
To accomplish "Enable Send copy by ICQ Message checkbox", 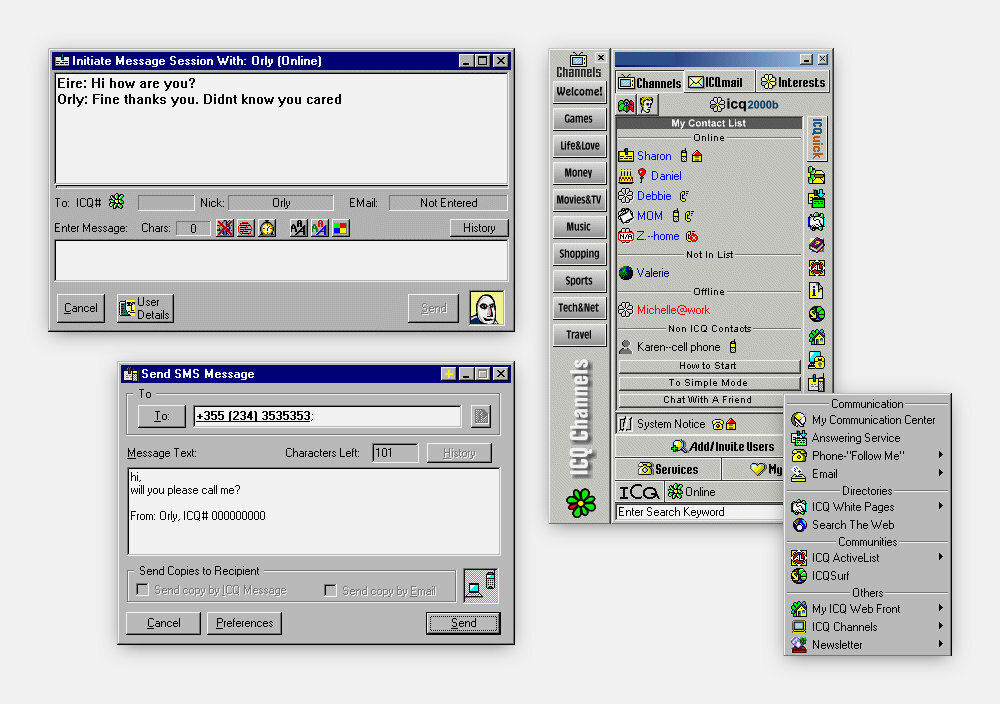I will [143, 589].
